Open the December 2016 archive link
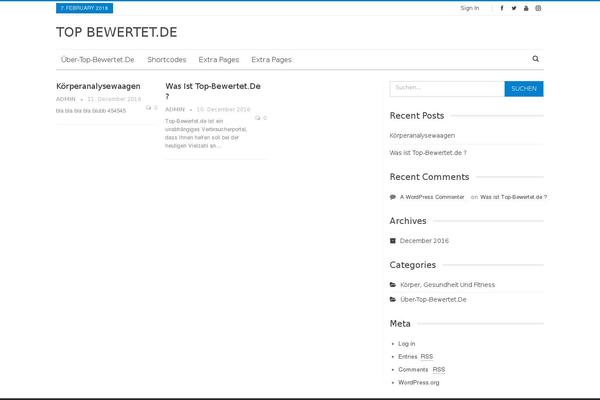The image size is (600, 400). (424, 241)
